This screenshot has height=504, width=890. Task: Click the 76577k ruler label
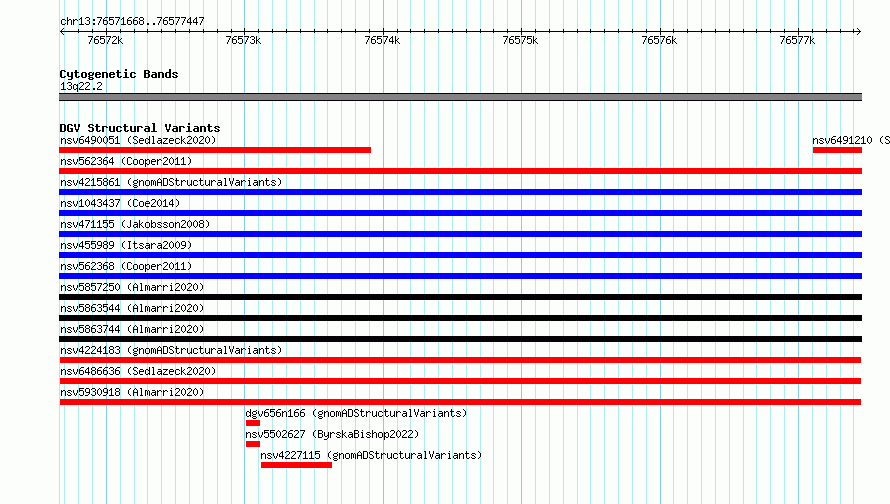point(797,40)
